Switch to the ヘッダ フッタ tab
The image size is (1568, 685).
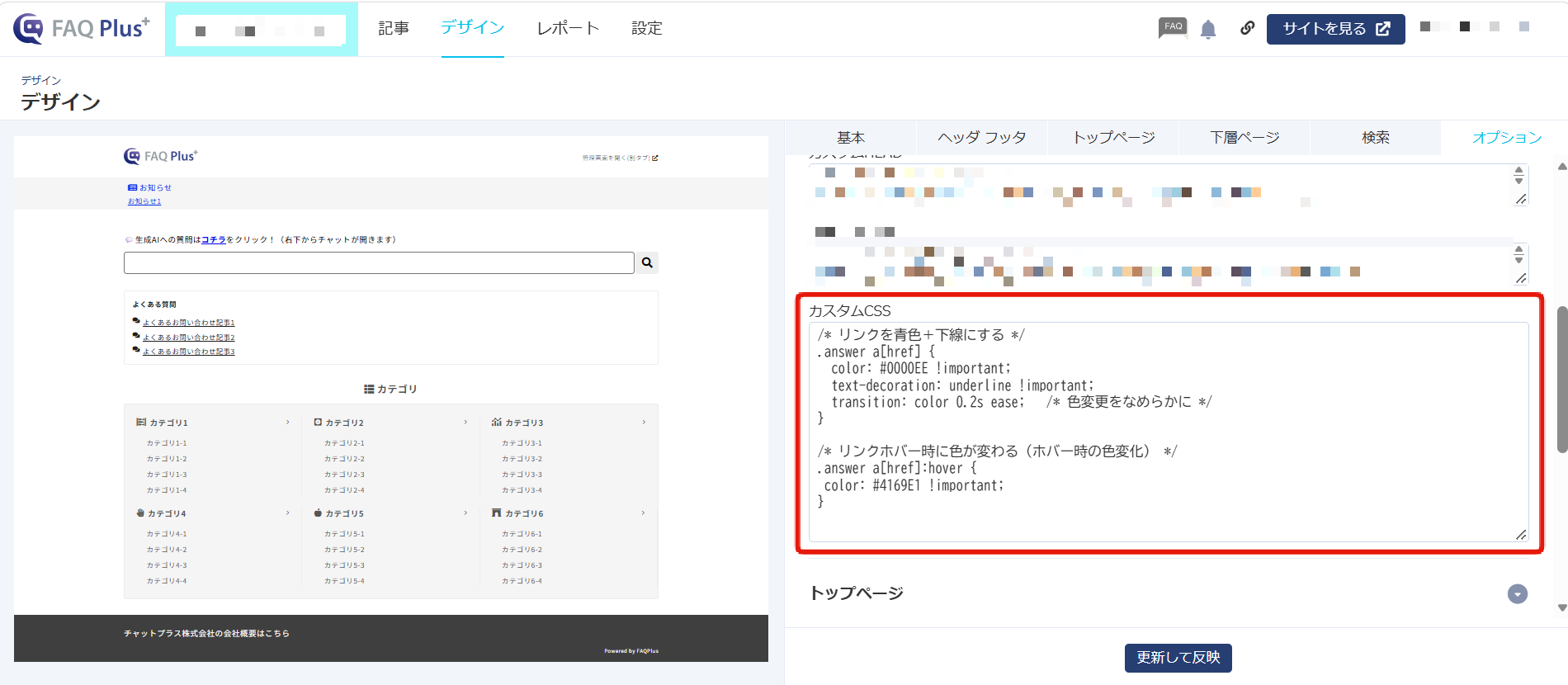click(x=982, y=138)
